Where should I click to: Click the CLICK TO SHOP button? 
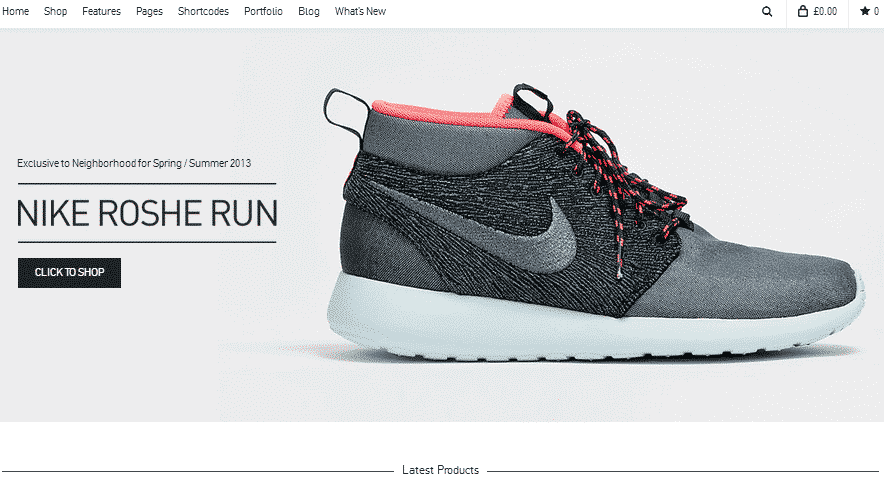click(69, 273)
